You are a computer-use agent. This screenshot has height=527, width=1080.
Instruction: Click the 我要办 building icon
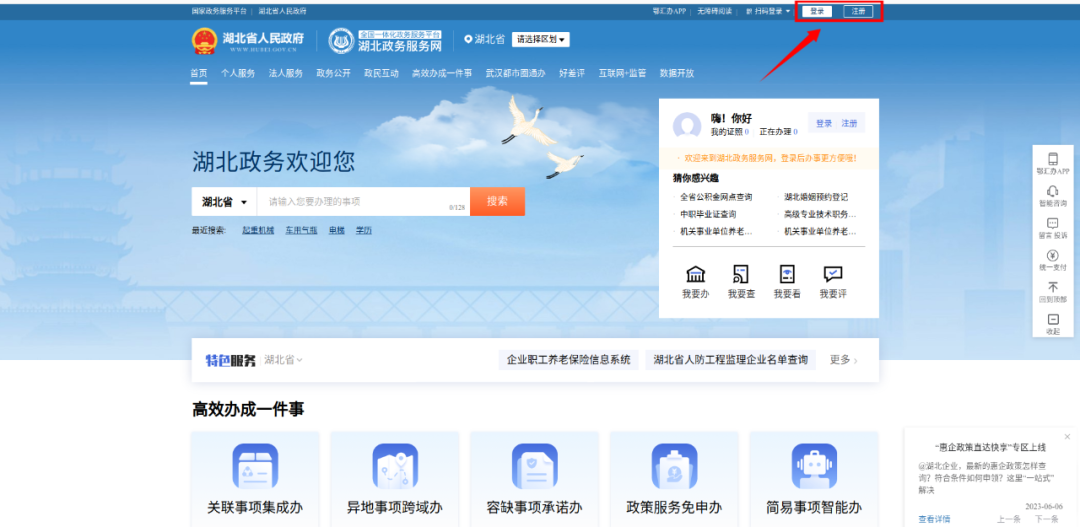coord(695,275)
